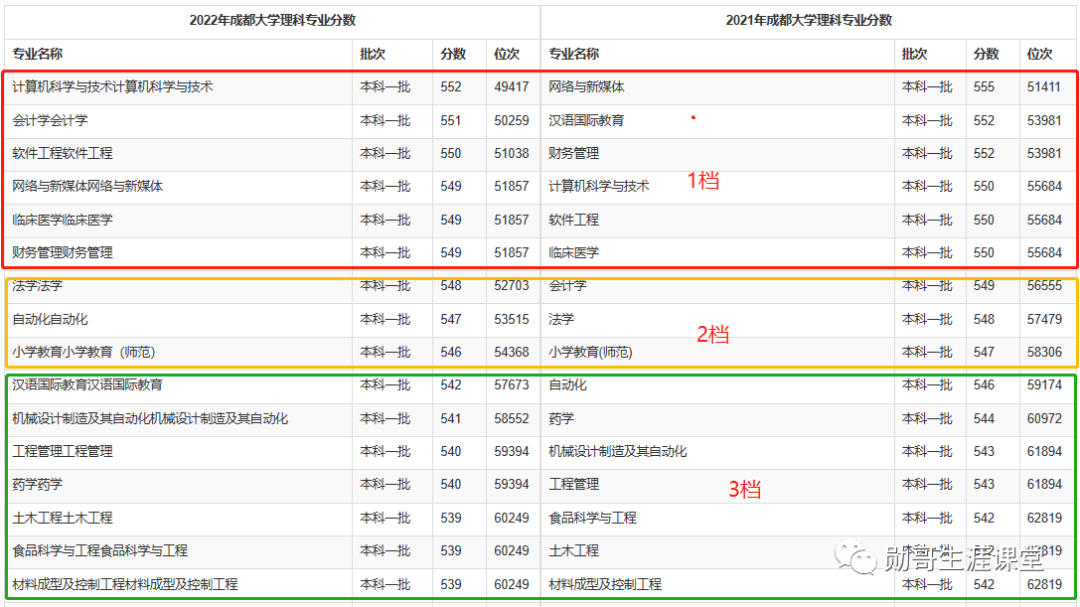This screenshot has height=607, width=1080.
Task: Click the 批次 column header in the 2022 table
Action: coord(373,54)
